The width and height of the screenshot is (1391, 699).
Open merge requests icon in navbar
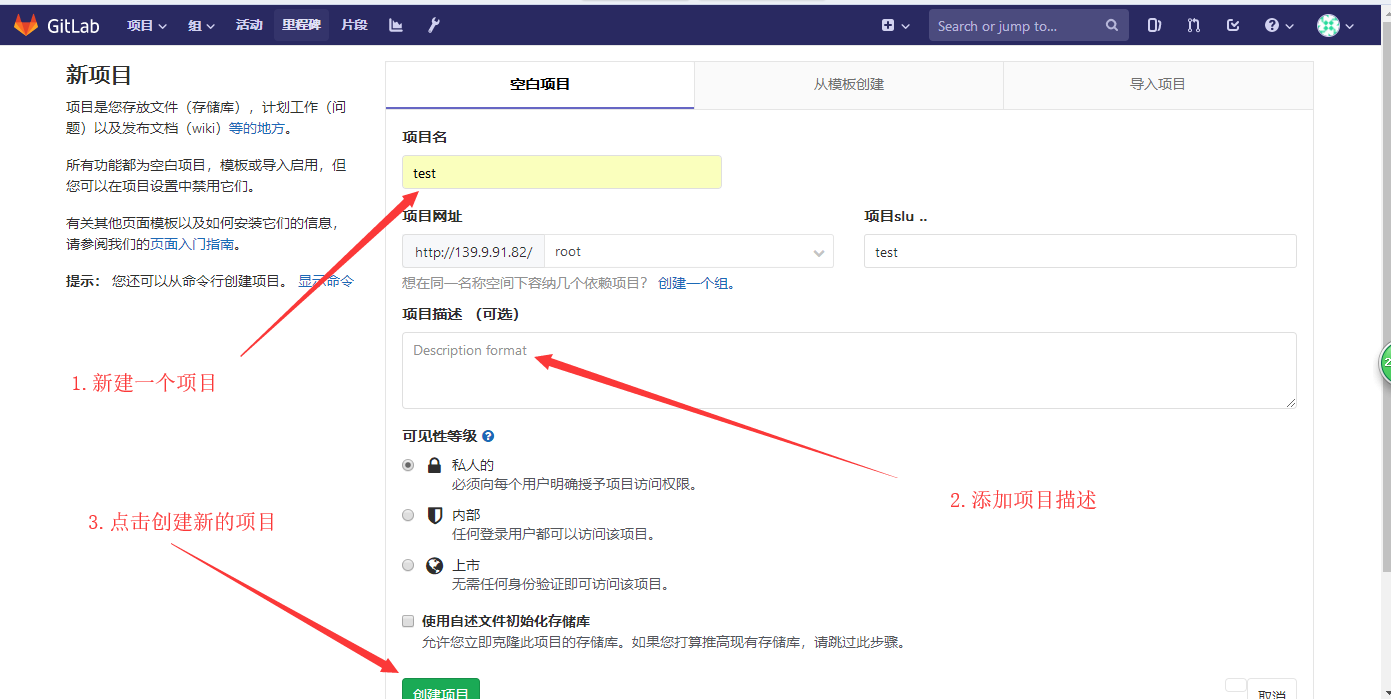pos(1193,26)
